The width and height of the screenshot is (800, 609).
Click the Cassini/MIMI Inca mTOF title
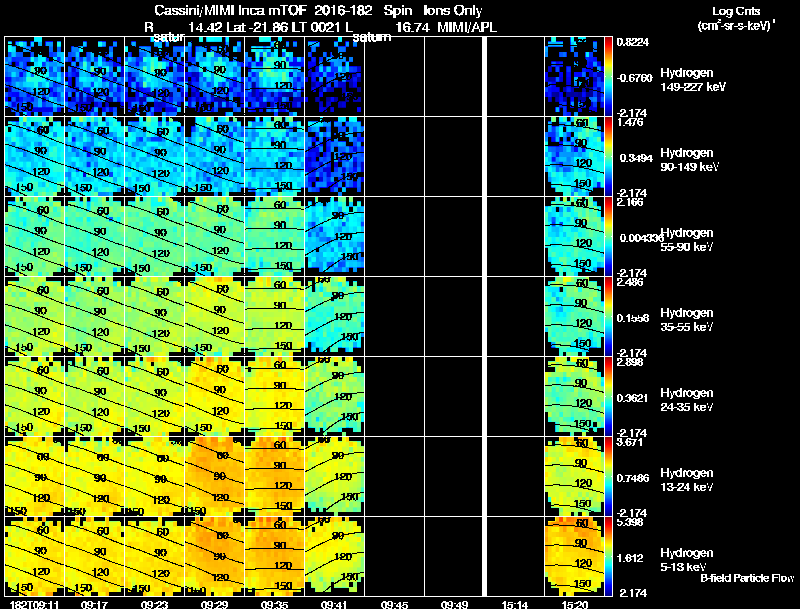pyautogui.click(x=228, y=10)
